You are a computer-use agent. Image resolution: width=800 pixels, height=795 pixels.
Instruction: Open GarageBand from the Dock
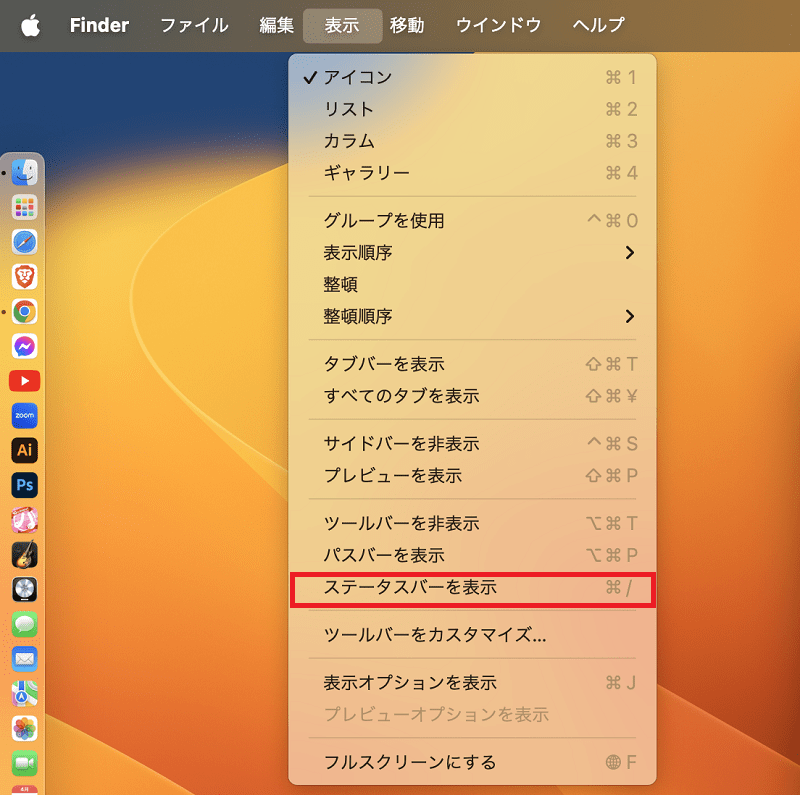pyautogui.click(x=24, y=554)
